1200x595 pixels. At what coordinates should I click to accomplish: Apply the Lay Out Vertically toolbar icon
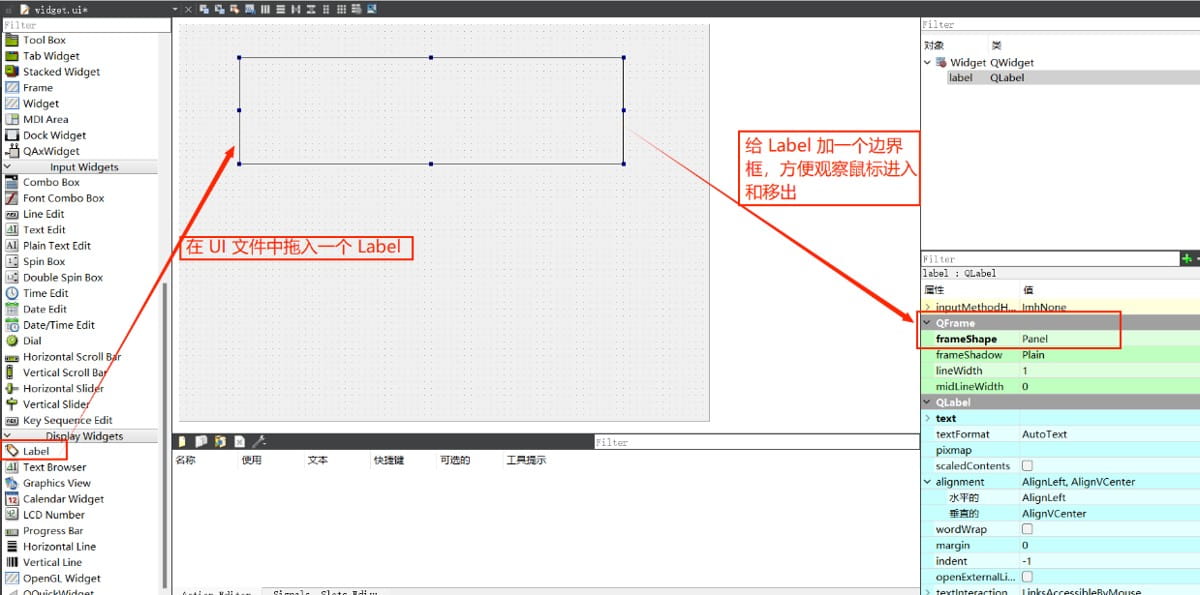tap(280, 9)
